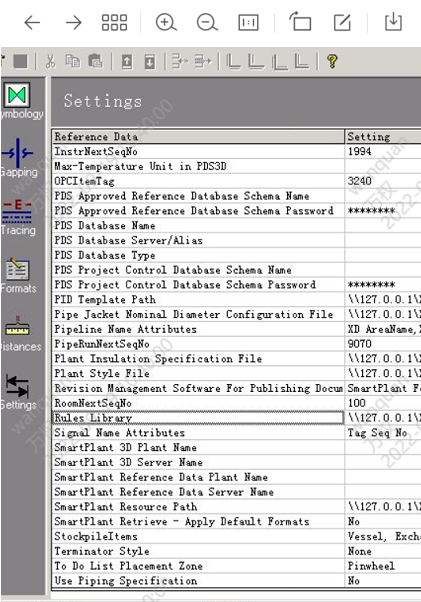Edit the image with the pencil icon
This screenshot has height=602, width=421.
pyautogui.click(x=342, y=22)
